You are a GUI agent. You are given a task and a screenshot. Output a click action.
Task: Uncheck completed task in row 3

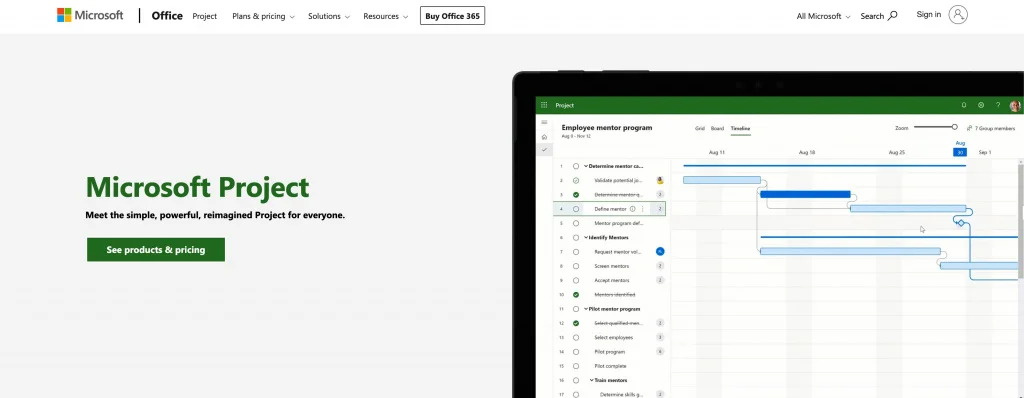[576, 195]
